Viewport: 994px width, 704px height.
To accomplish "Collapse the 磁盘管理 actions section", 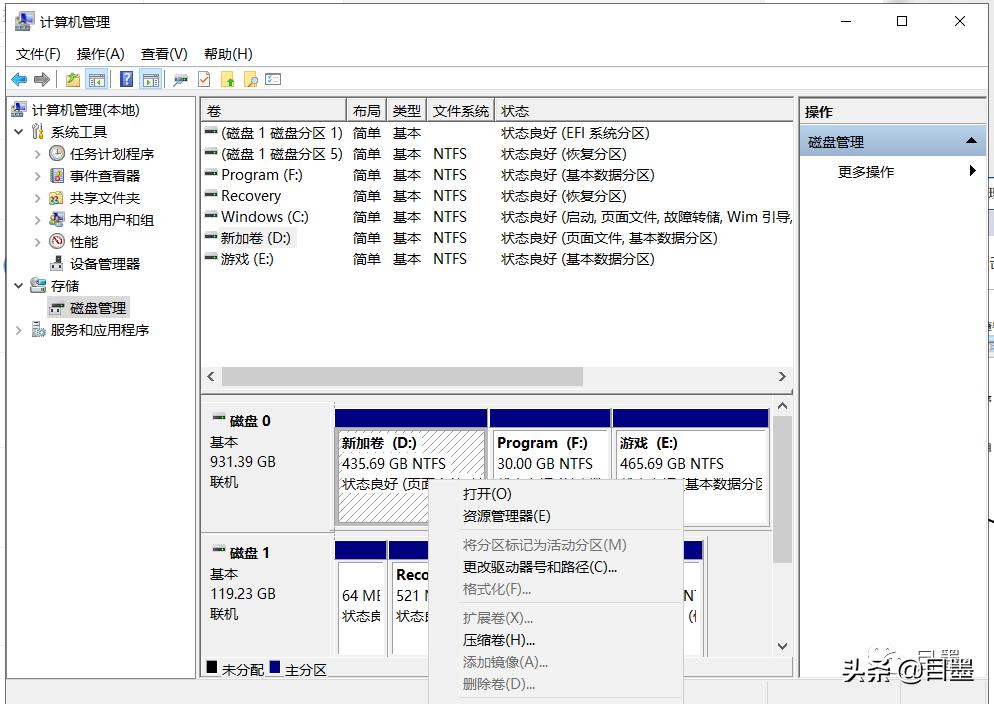I will [x=971, y=140].
